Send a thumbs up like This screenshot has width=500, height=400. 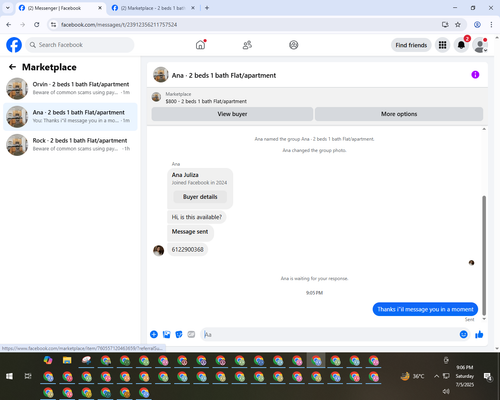click(479, 334)
